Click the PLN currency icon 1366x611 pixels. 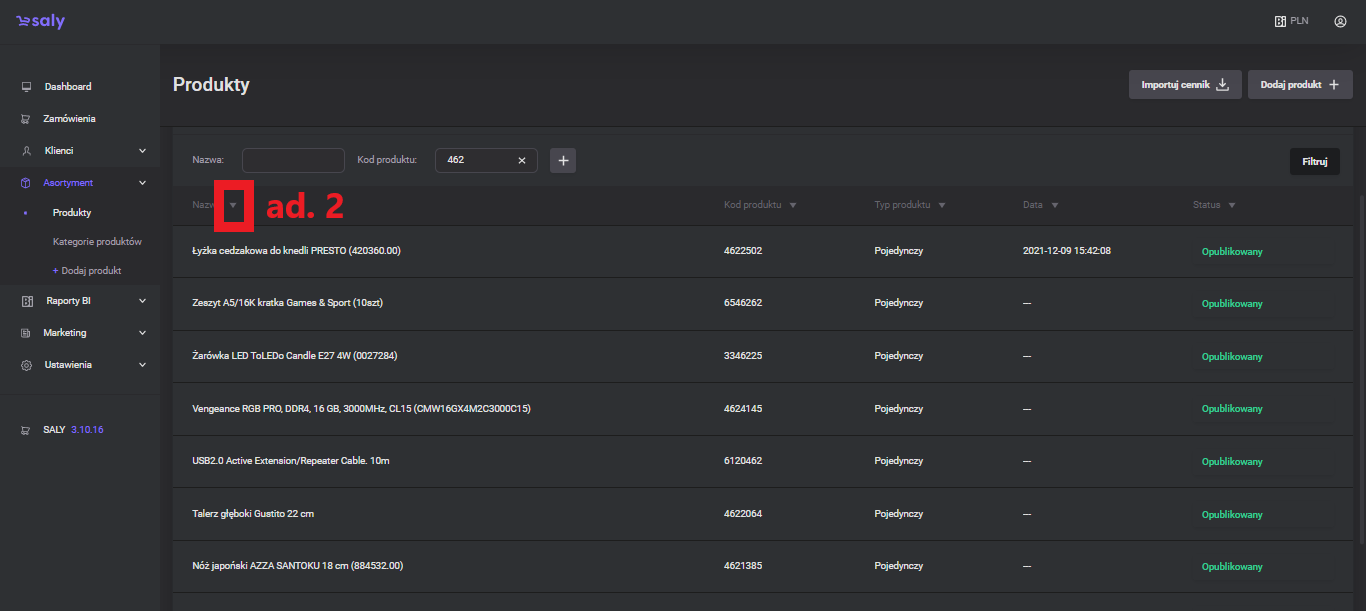coord(1280,21)
